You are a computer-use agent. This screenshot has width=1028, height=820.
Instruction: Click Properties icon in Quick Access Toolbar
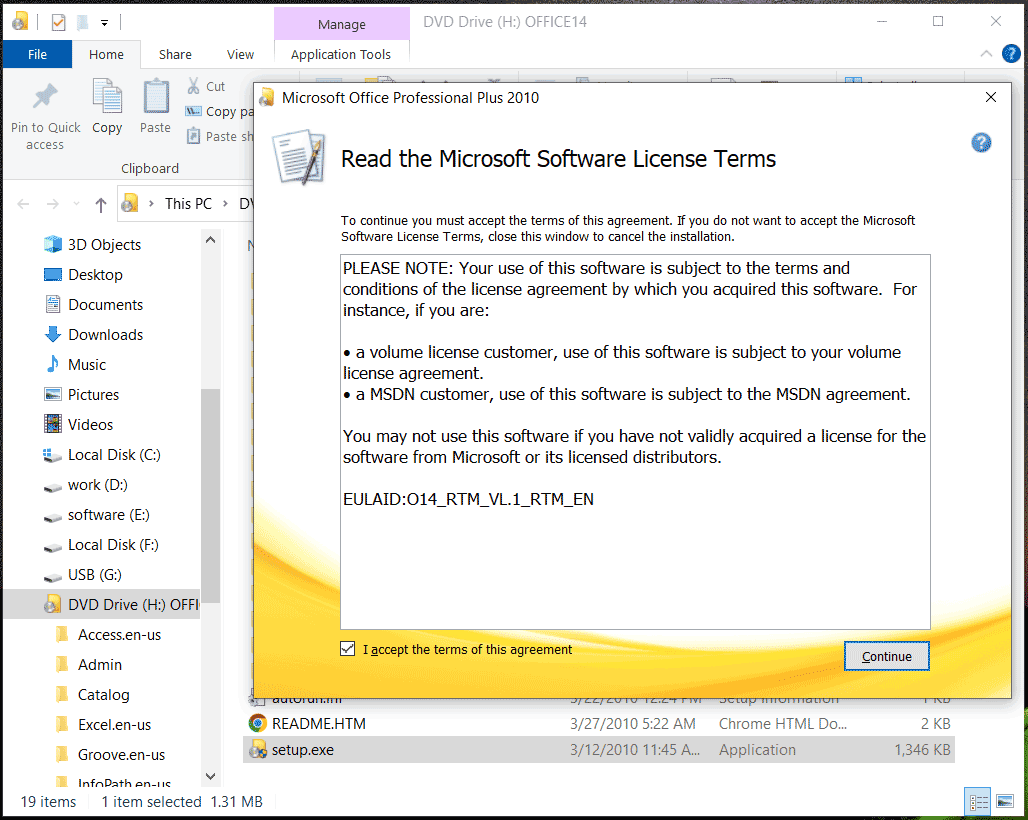[58, 22]
